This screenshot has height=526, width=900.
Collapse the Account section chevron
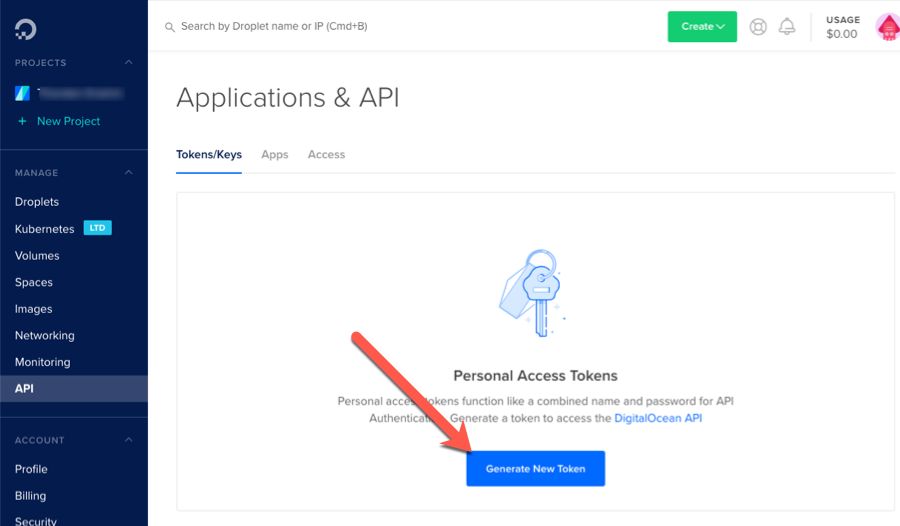coord(129,440)
